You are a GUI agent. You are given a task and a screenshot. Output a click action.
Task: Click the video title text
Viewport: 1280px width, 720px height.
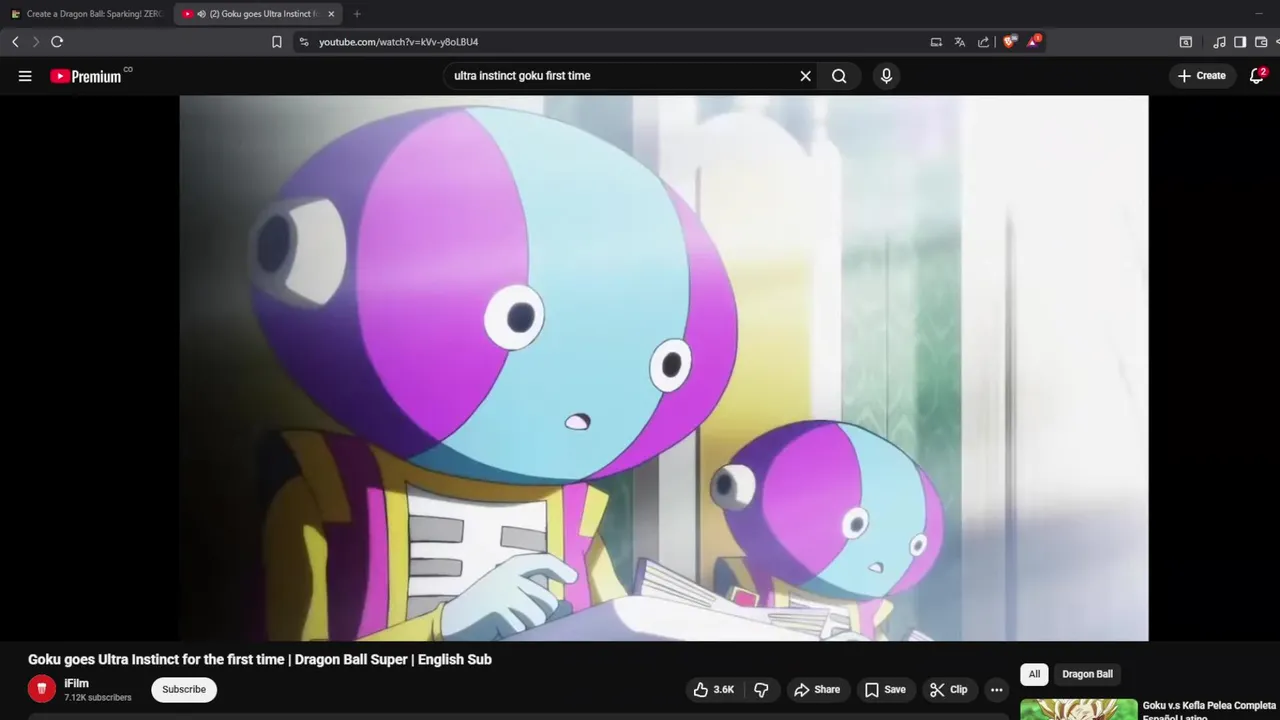260,660
